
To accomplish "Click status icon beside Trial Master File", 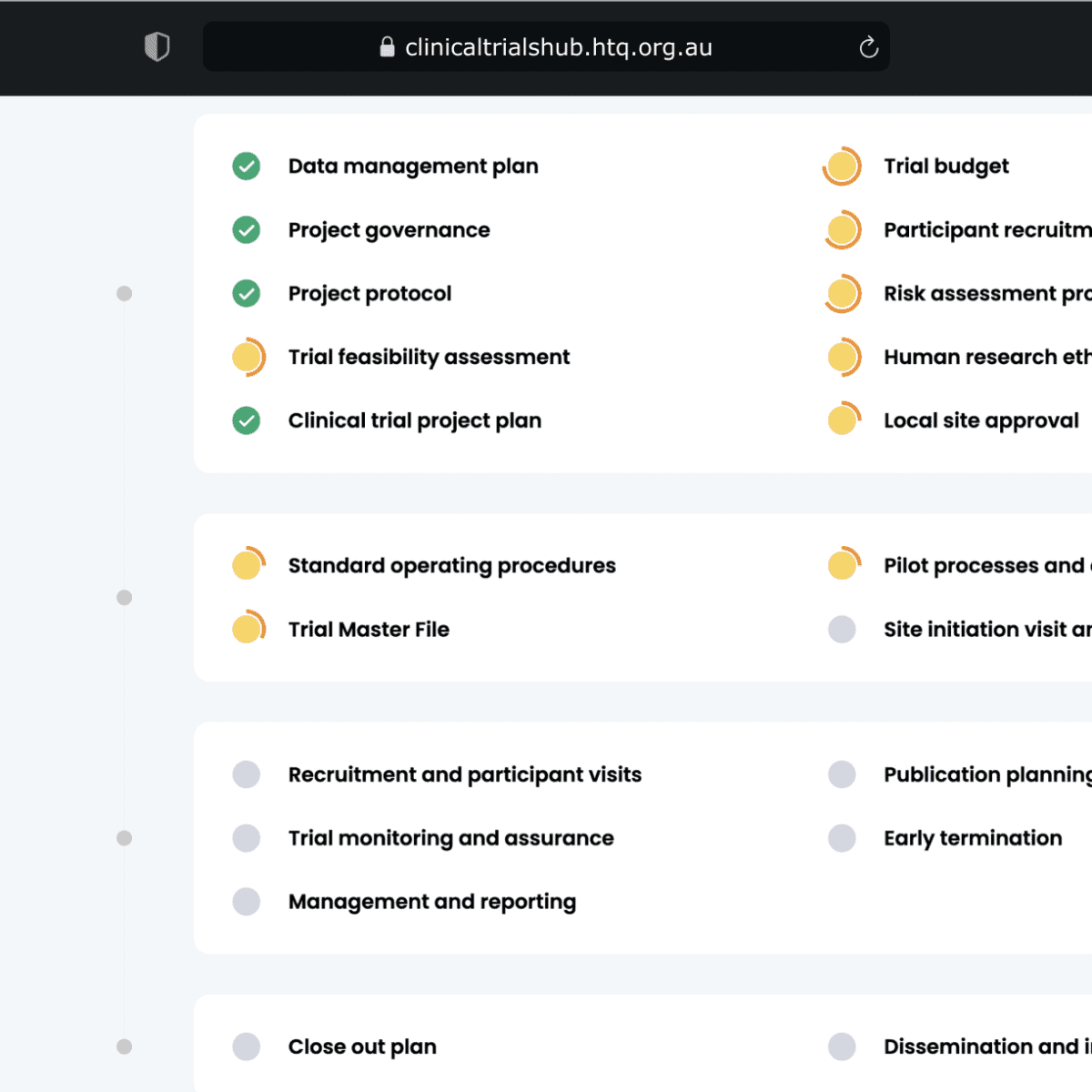I will tap(248, 629).
